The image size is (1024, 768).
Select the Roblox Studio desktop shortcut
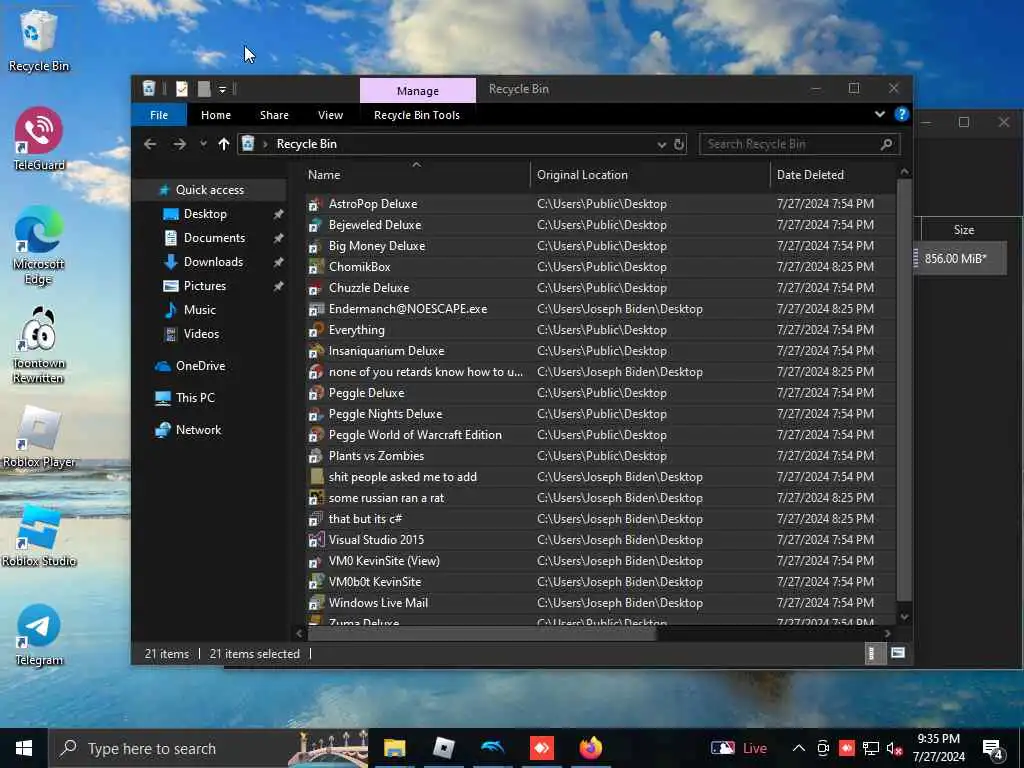(39, 536)
